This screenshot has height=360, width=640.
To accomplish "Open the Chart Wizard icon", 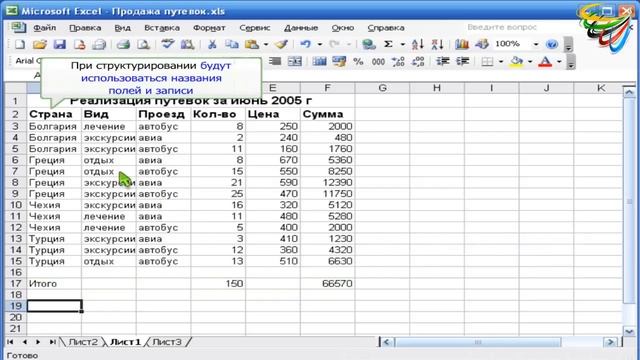I will point(462,44).
